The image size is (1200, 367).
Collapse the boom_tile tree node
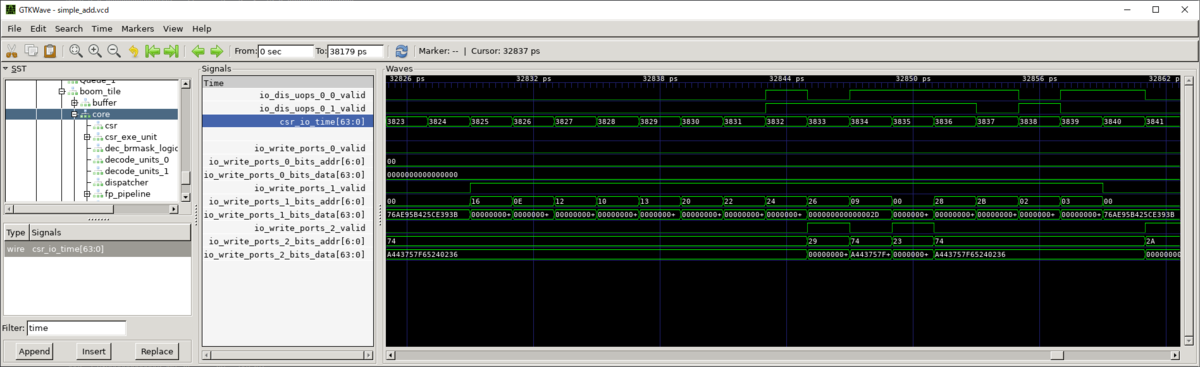click(61, 91)
